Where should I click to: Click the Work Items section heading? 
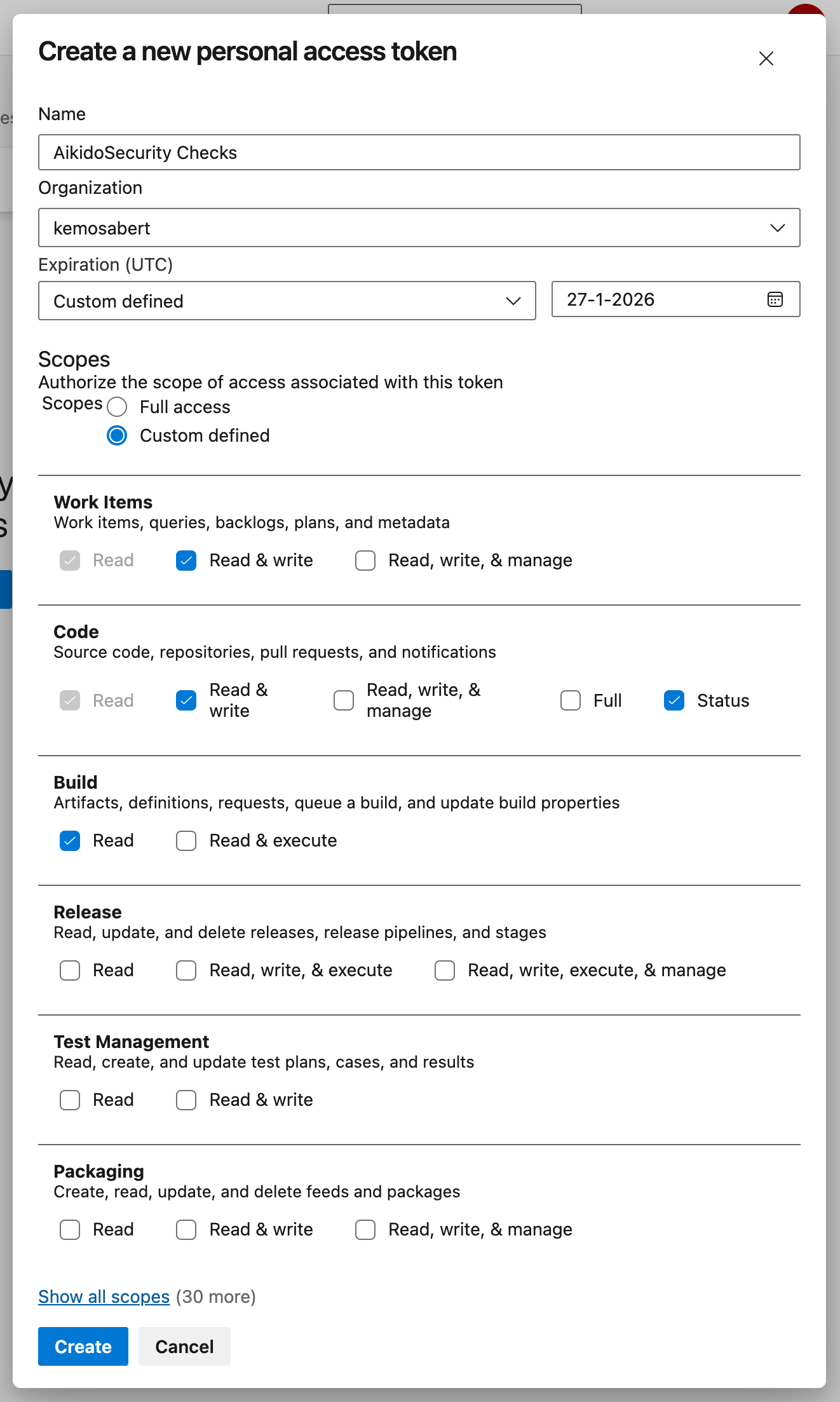pos(103,502)
